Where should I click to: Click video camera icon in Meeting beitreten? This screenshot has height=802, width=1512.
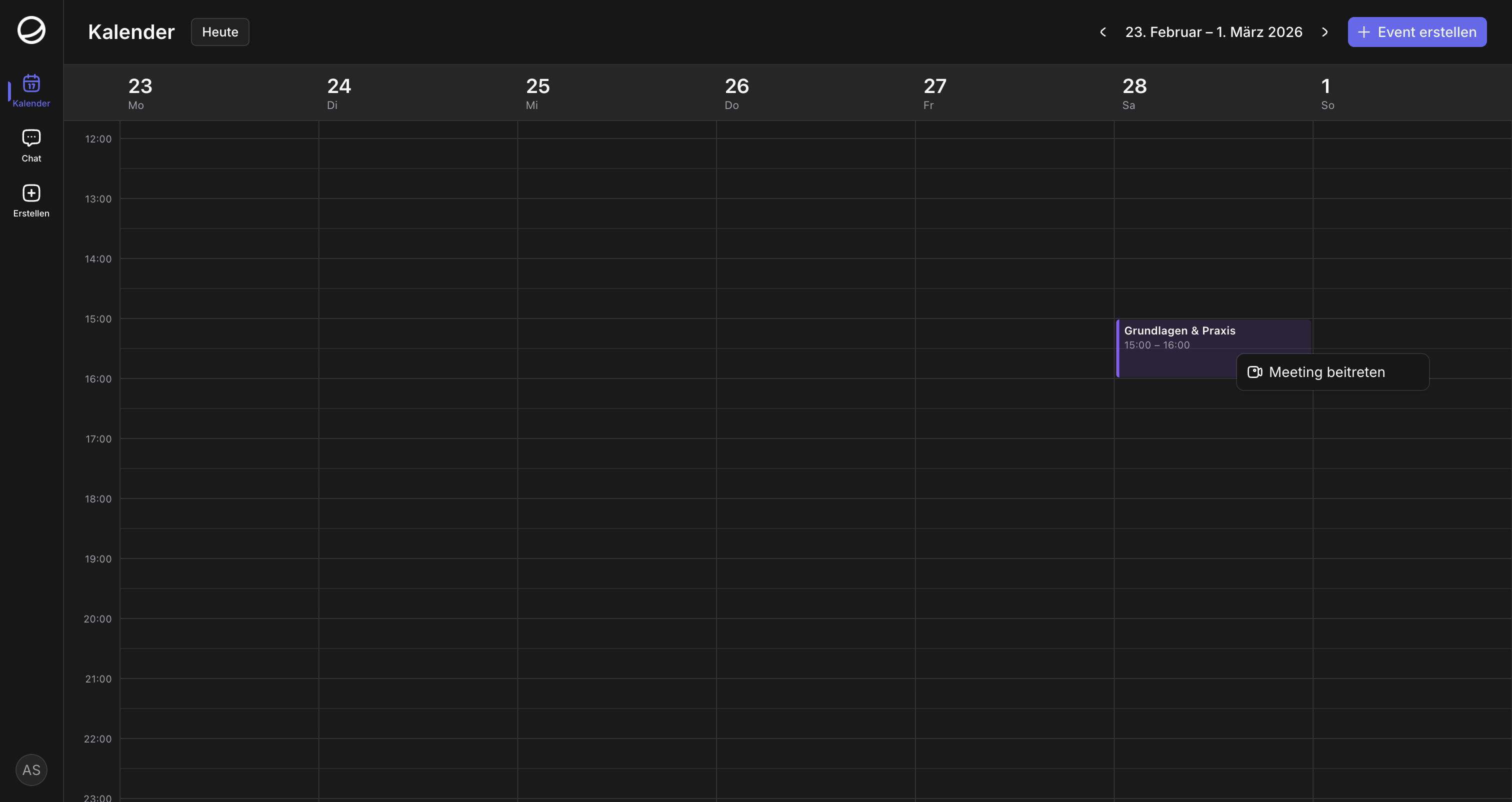click(1254, 372)
